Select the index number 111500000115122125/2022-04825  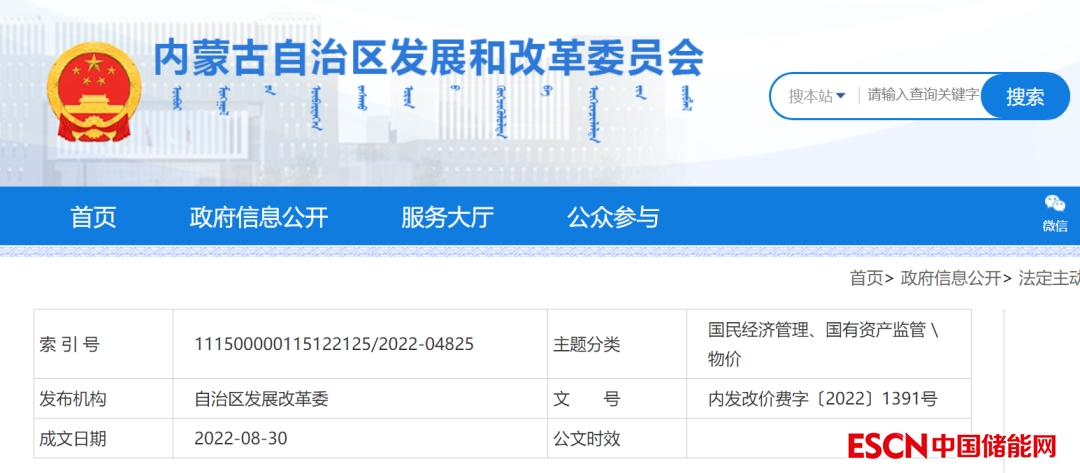334,345
